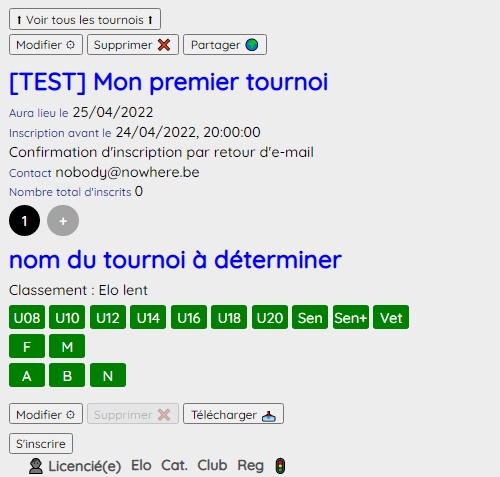Select tournament tab number 1
This screenshot has width=500, height=477.
pos(25,221)
